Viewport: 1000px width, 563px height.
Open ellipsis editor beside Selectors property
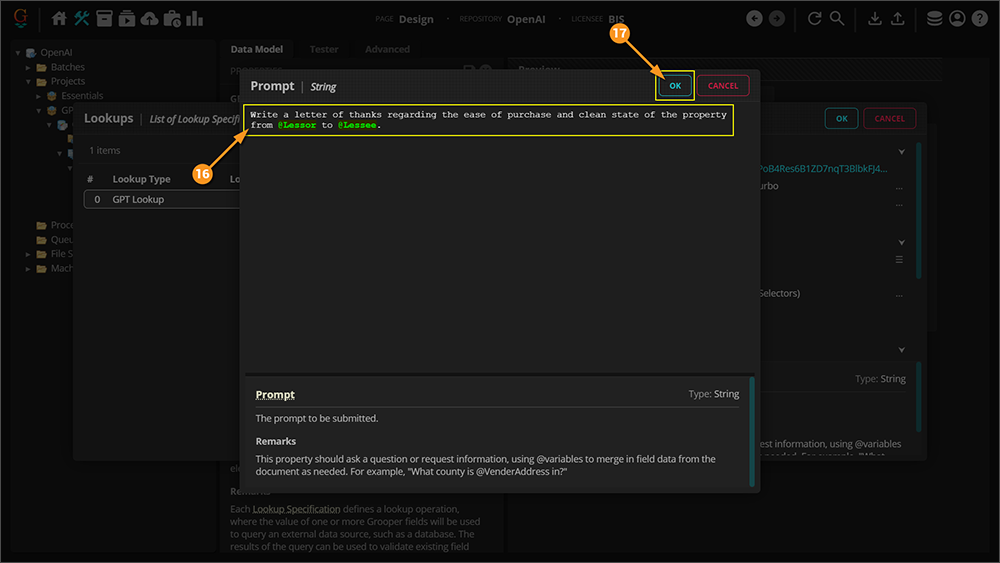(x=899, y=295)
